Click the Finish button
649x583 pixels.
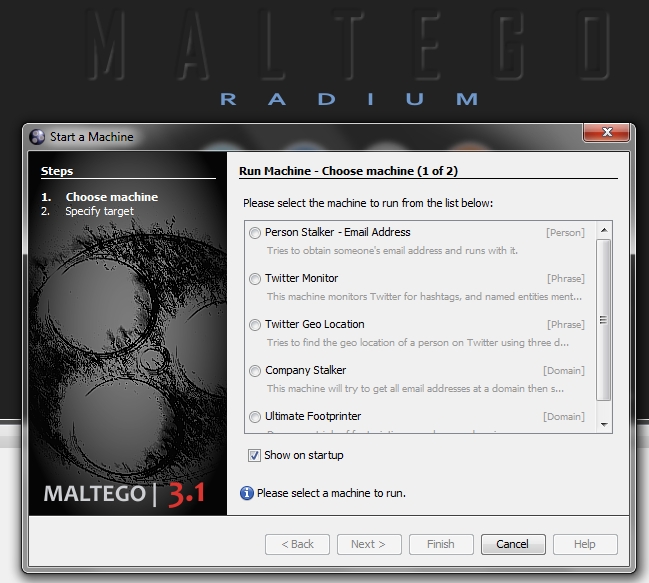(x=440, y=544)
